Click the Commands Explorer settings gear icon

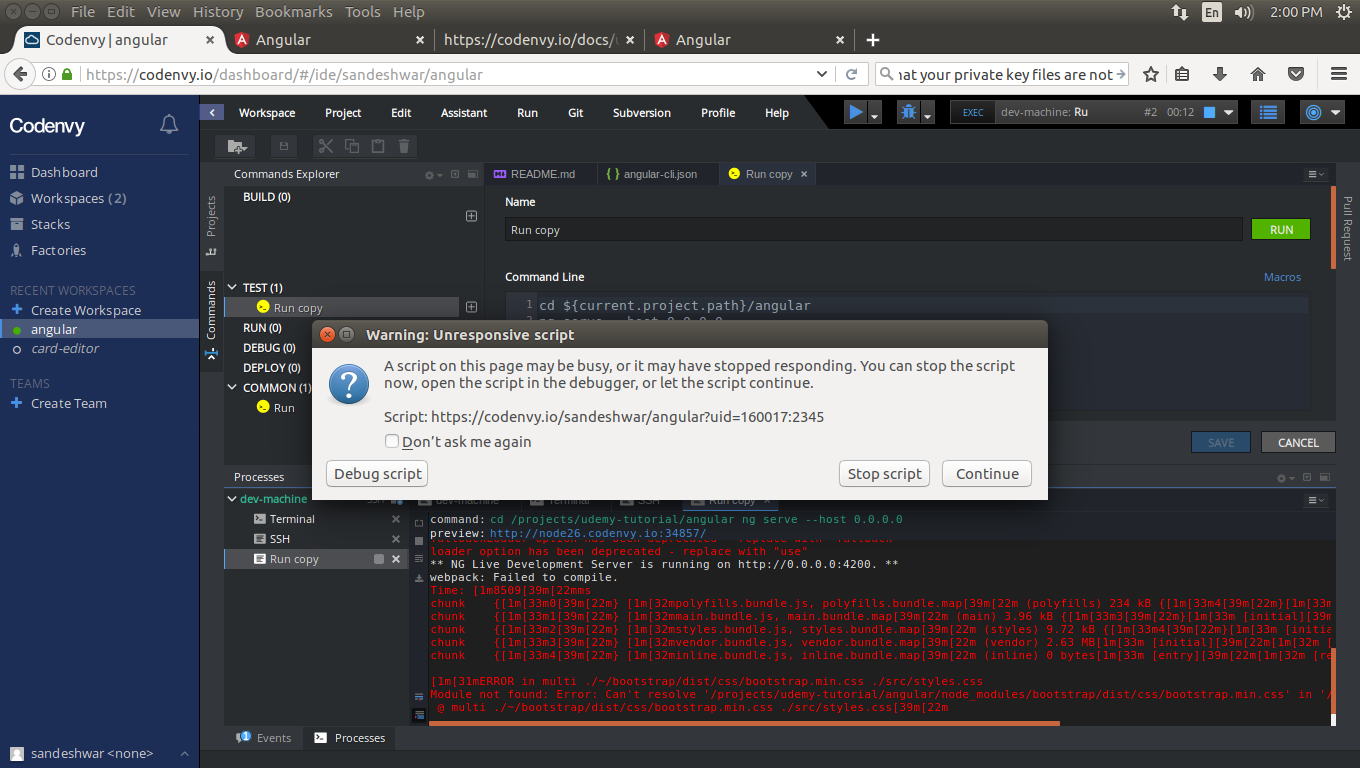[428, 174]
